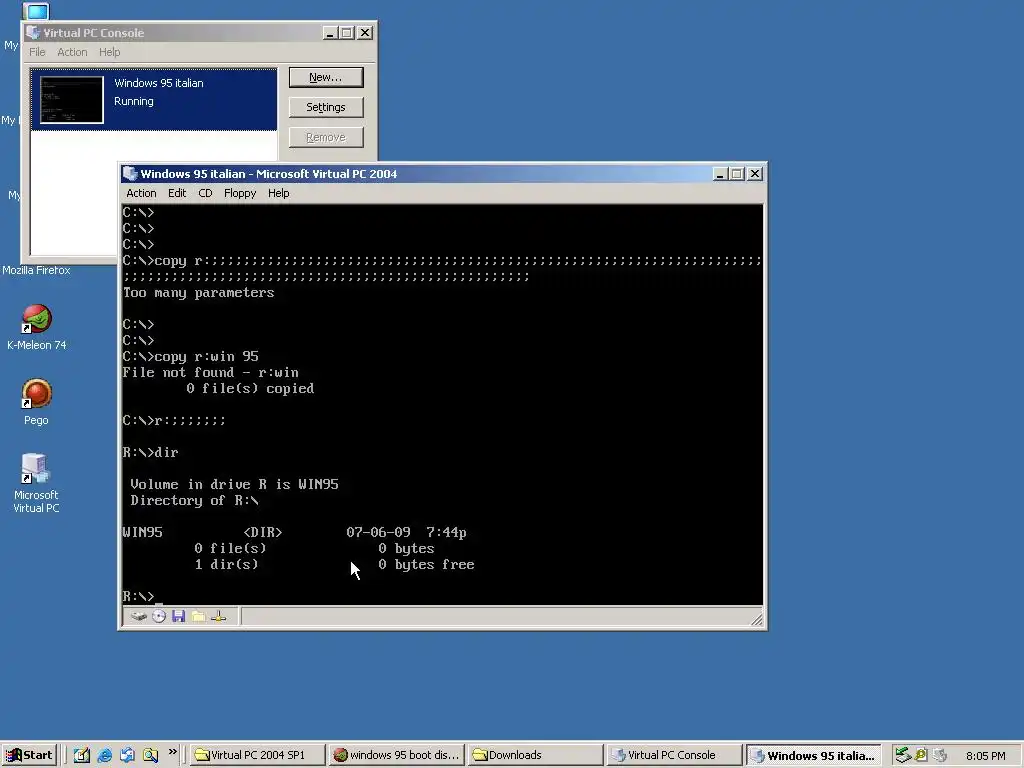1024x768 pixels.
Task: Click the WIN95 <DIR> directory listing line
Action: point(295,532)
